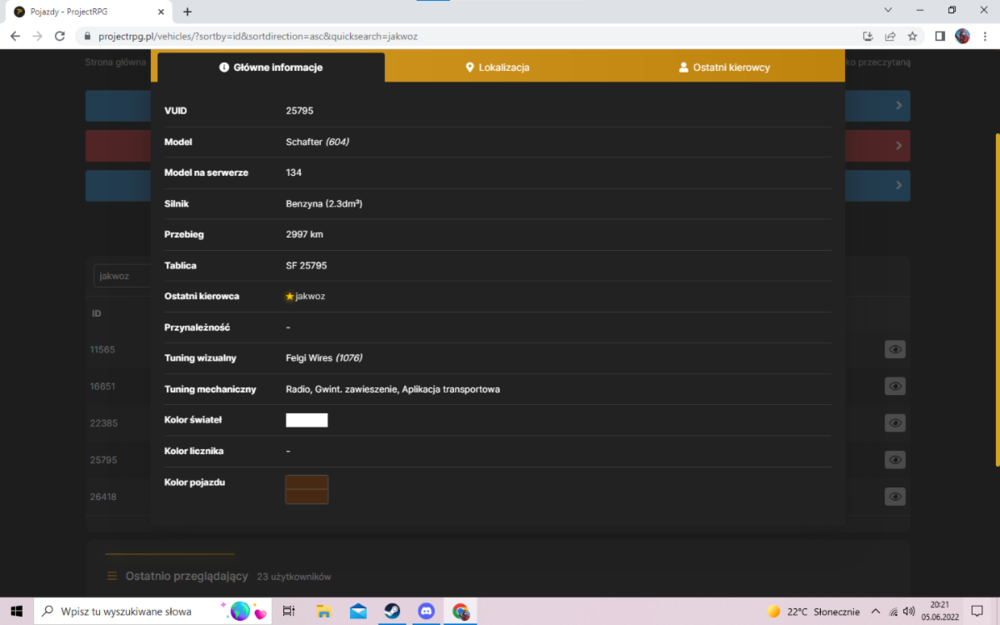The width and height of the screenshot is (1000, 625).
Task: Toggle eye icon for vehicle 16651
Action: click(x=895, y=386)
